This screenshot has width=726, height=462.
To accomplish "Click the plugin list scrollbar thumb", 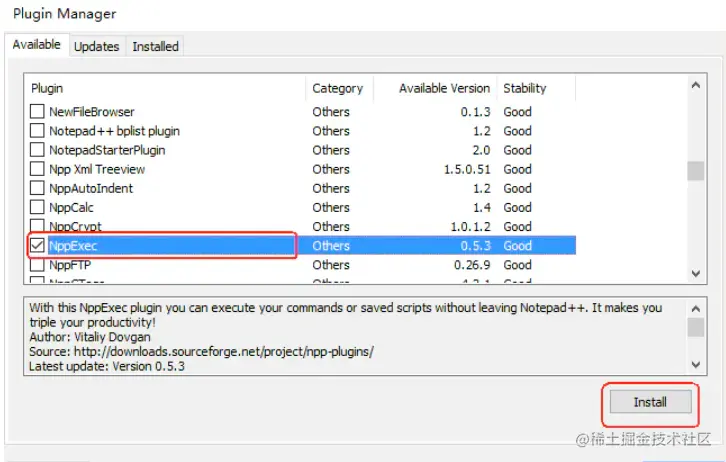I will (x=695, y=170).
